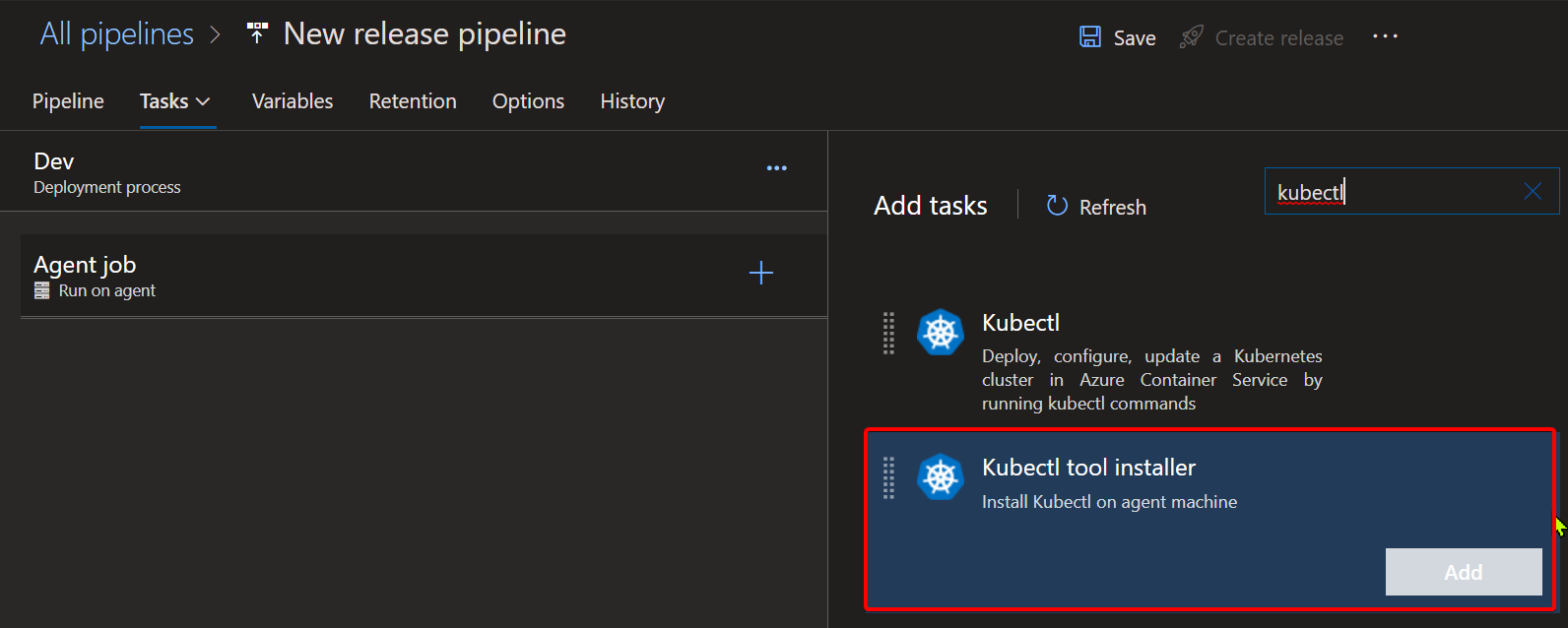Click the Create release button label
This screenshot has height=628, width=1568.
(x=1279, y=38)
